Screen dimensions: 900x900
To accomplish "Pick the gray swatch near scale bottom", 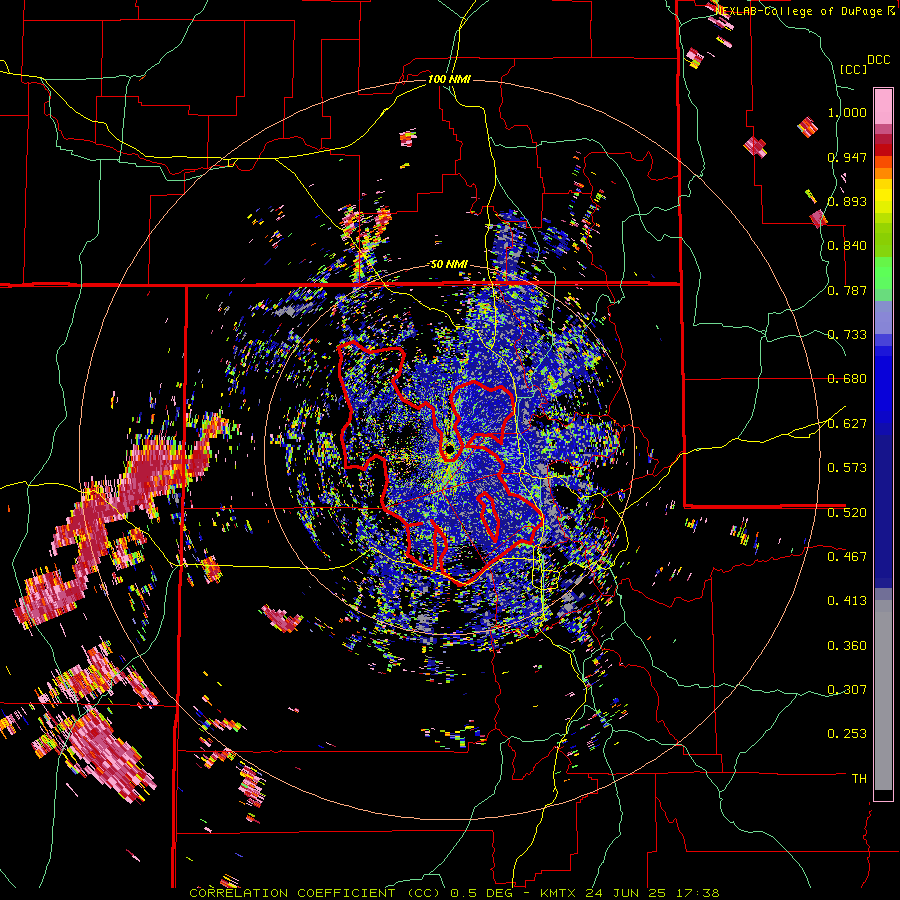I will (883, 695).
